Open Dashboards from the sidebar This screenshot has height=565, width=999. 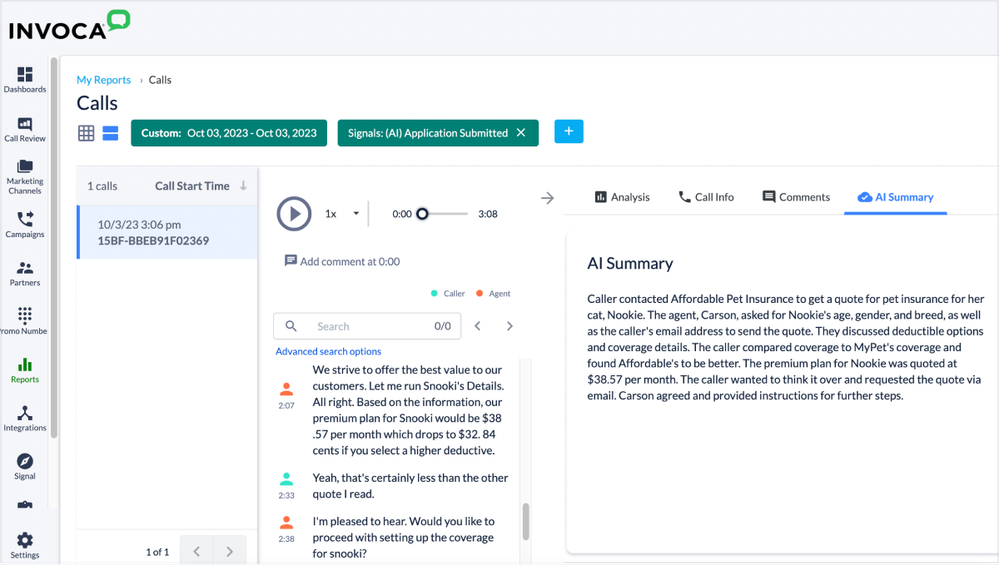tap(25, 79)
